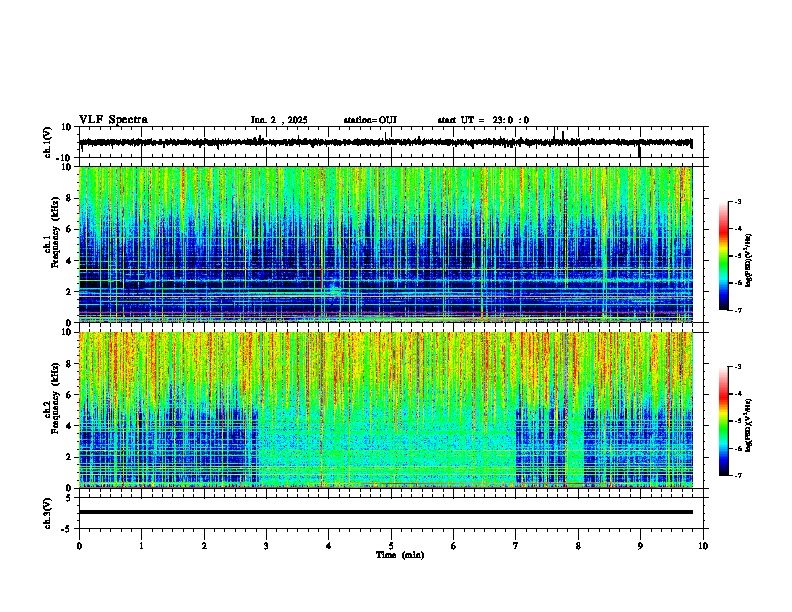Click the "ch.1(V)" axis label
The image size is (792, 612).
(48, 142)
